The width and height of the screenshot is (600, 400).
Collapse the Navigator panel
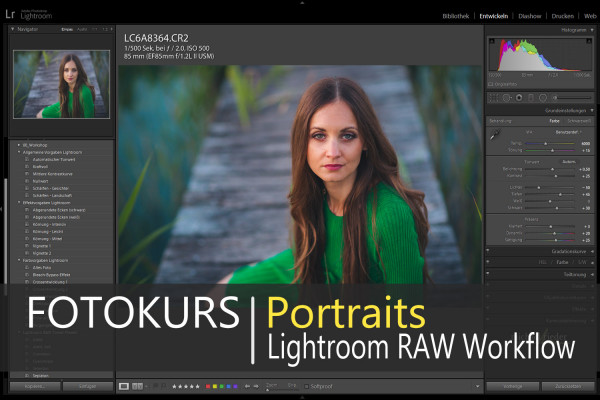tap(13, 29)
